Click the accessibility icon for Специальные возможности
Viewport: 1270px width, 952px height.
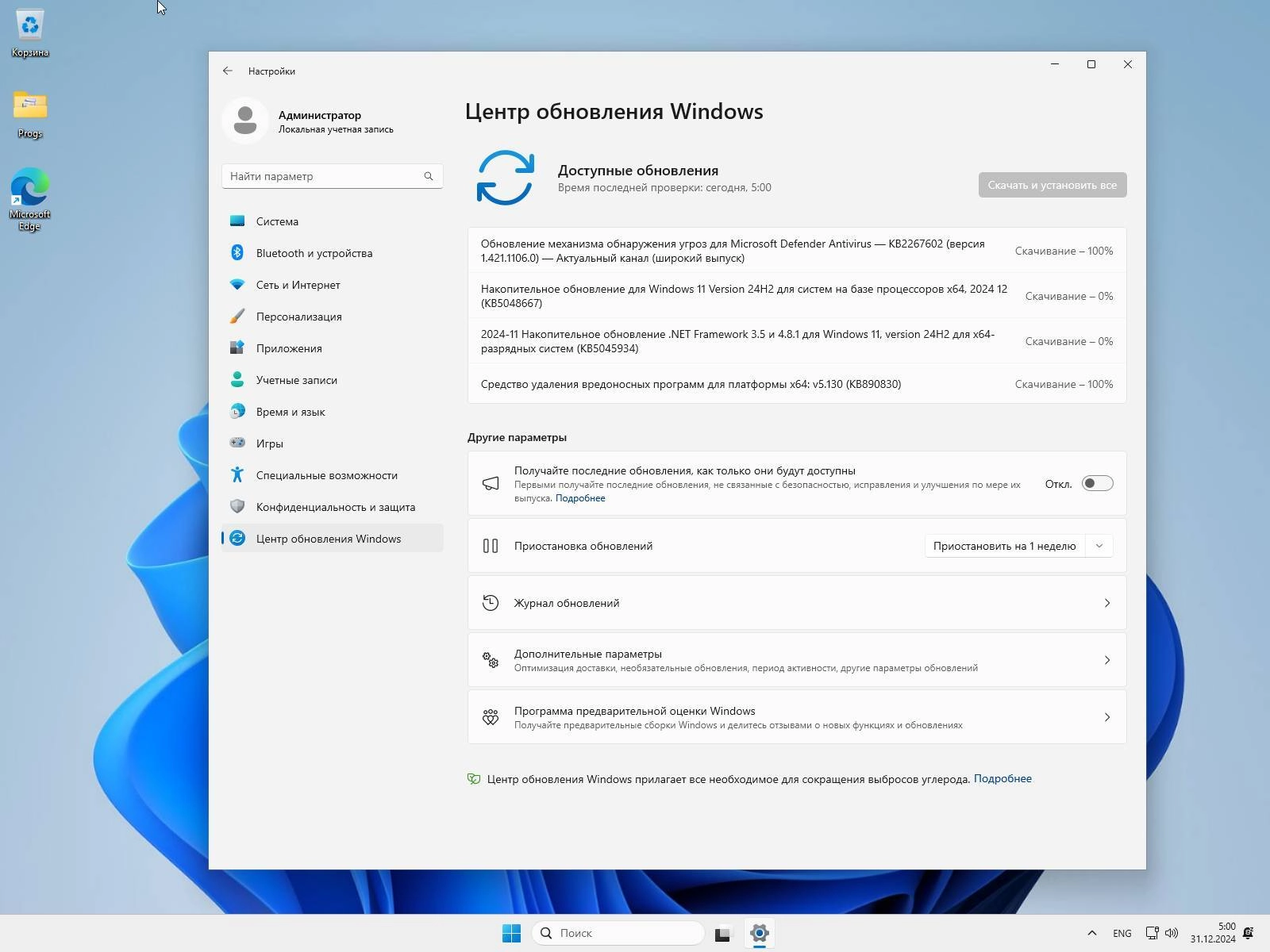[x=237, y=474]
